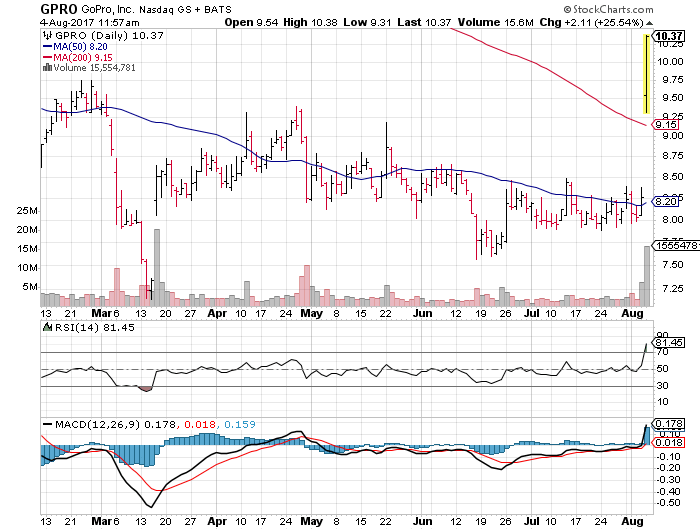Click the Volume 15.6M header value
This screenshot has height=530, width=700.
point(495,22)
